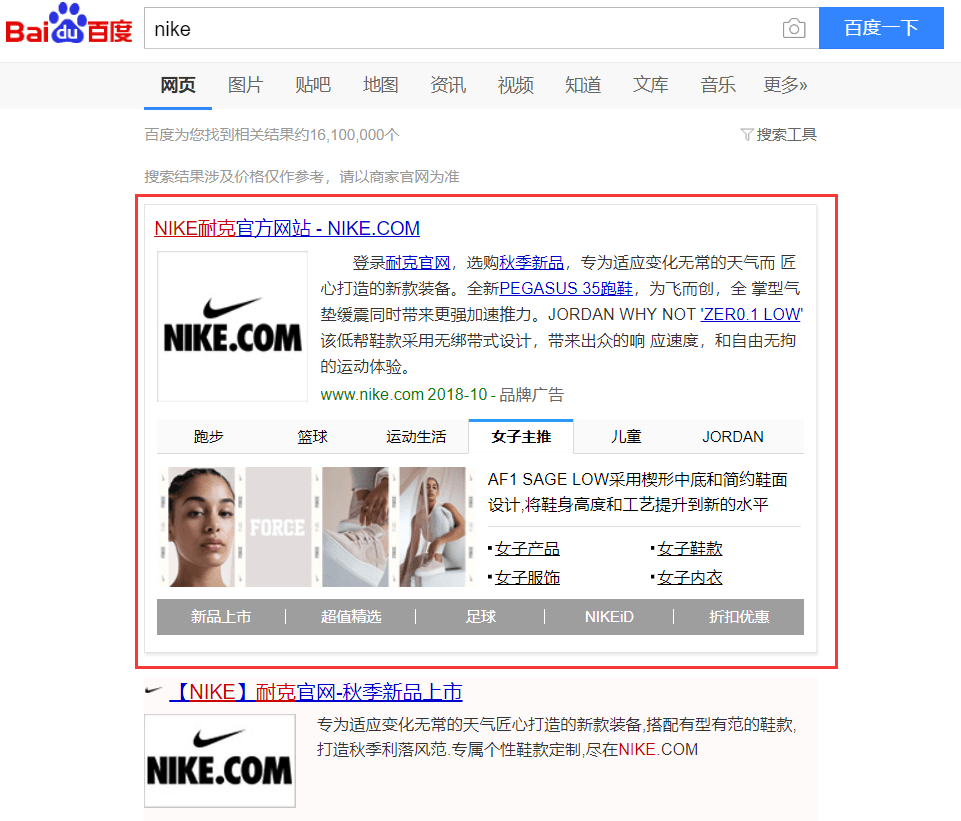Open the 知道 tab
Viewport: 961px width, 821px height.
[x=583, y=85]
